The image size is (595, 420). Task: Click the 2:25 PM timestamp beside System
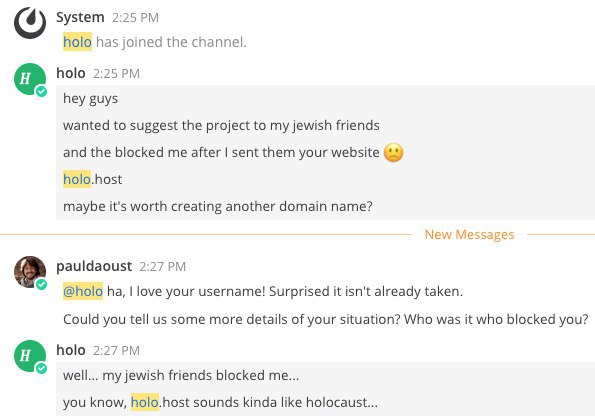click(x=135, y=17)
